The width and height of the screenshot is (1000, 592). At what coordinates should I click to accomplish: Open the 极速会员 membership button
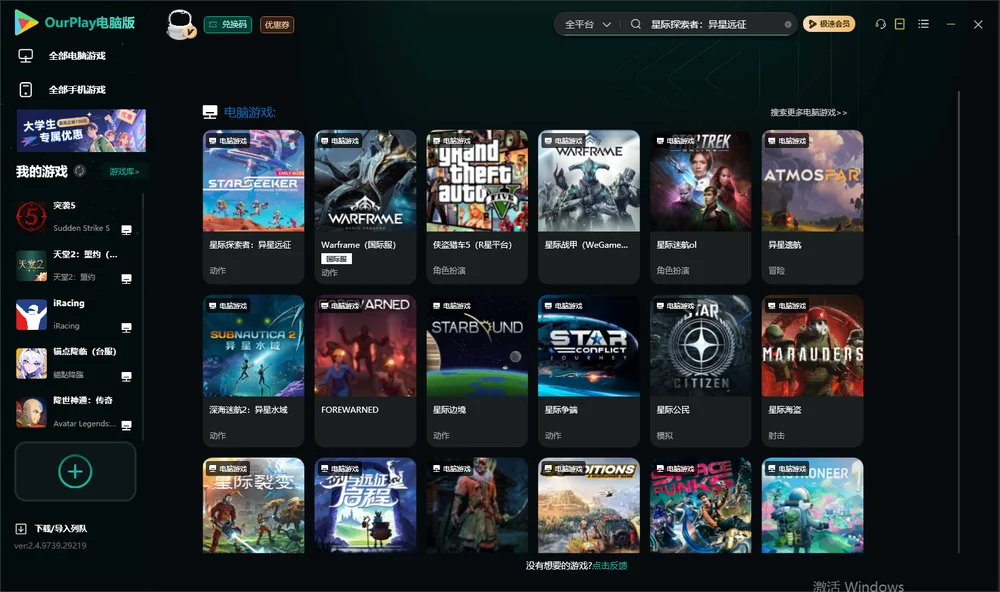click(829, 24)
